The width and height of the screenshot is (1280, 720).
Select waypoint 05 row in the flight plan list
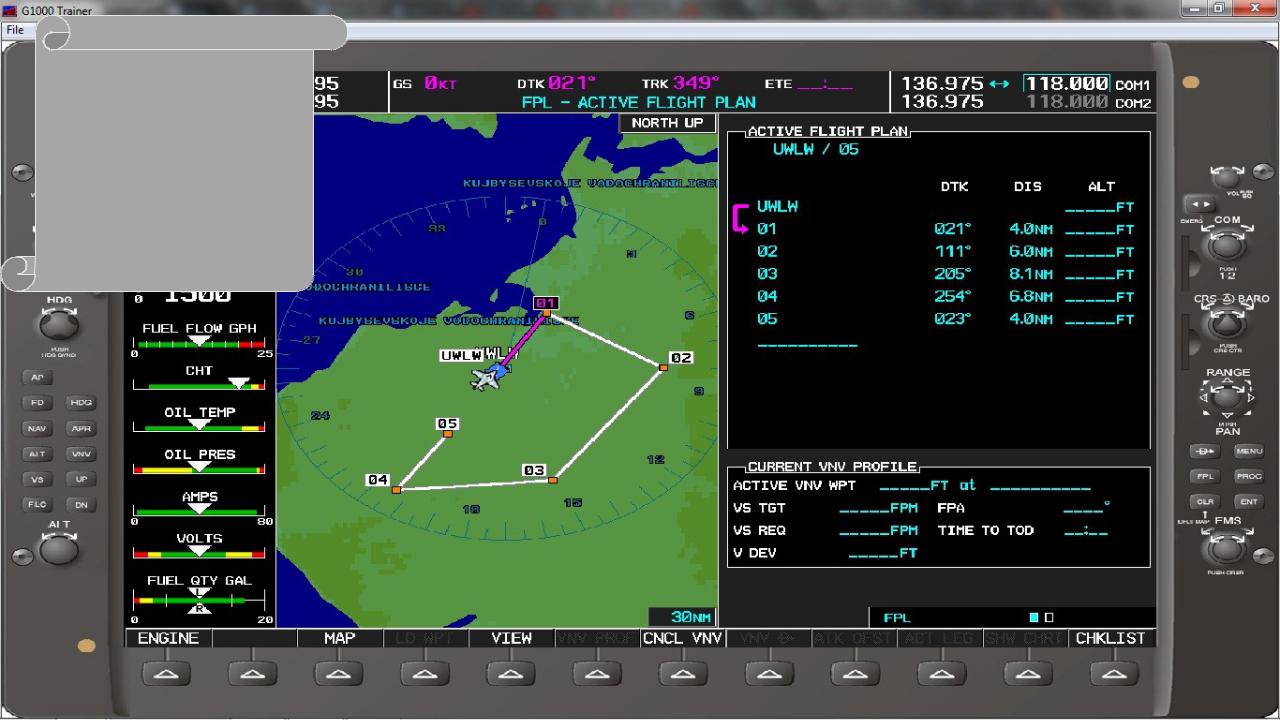(945, 319)
